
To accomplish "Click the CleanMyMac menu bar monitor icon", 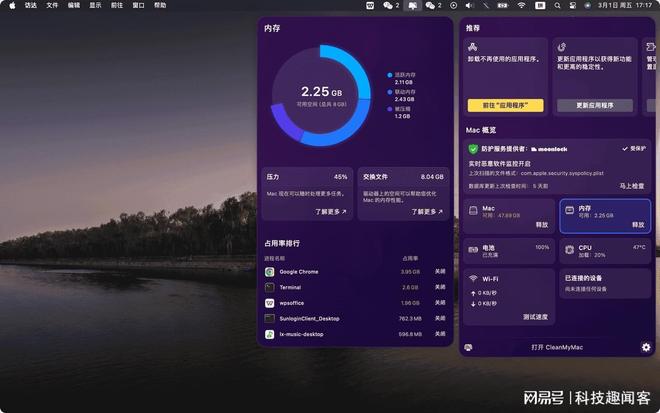I will click(412, 5).
